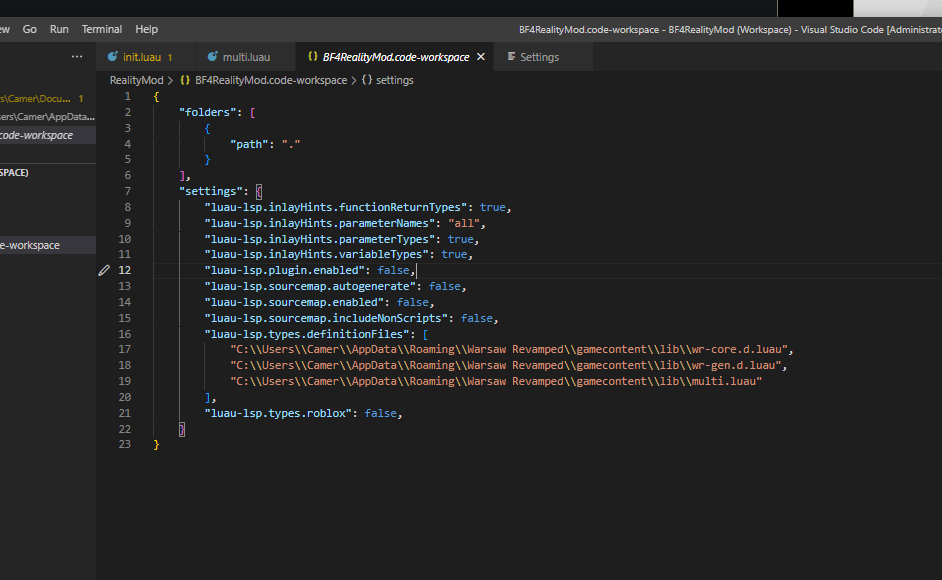942x580 pixels.
Task: Click the pencil icon beside line 12
Action: (x=104, y=270)
